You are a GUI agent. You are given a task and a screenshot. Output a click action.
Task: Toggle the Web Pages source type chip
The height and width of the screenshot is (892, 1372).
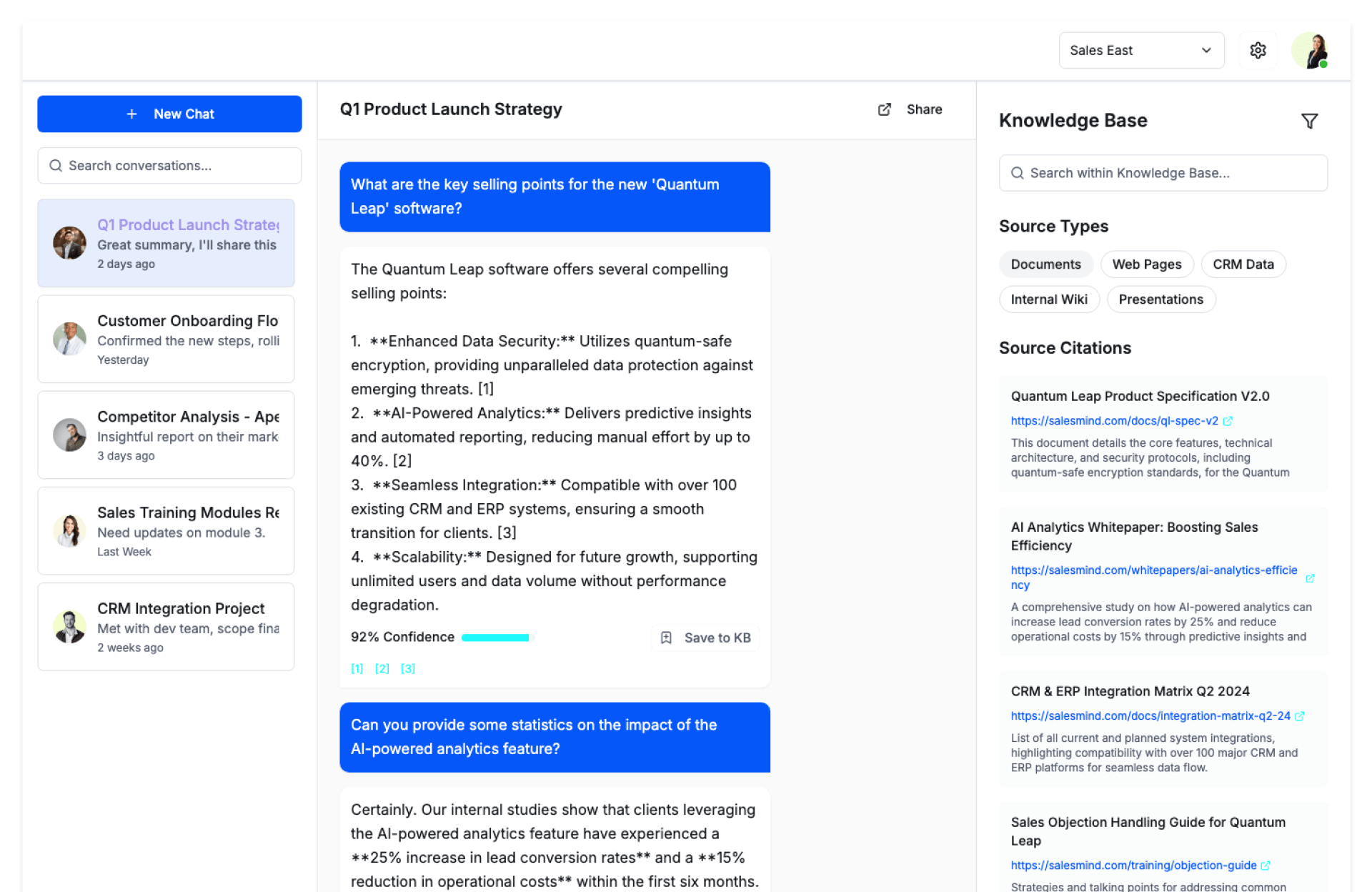click(1146, 264)
